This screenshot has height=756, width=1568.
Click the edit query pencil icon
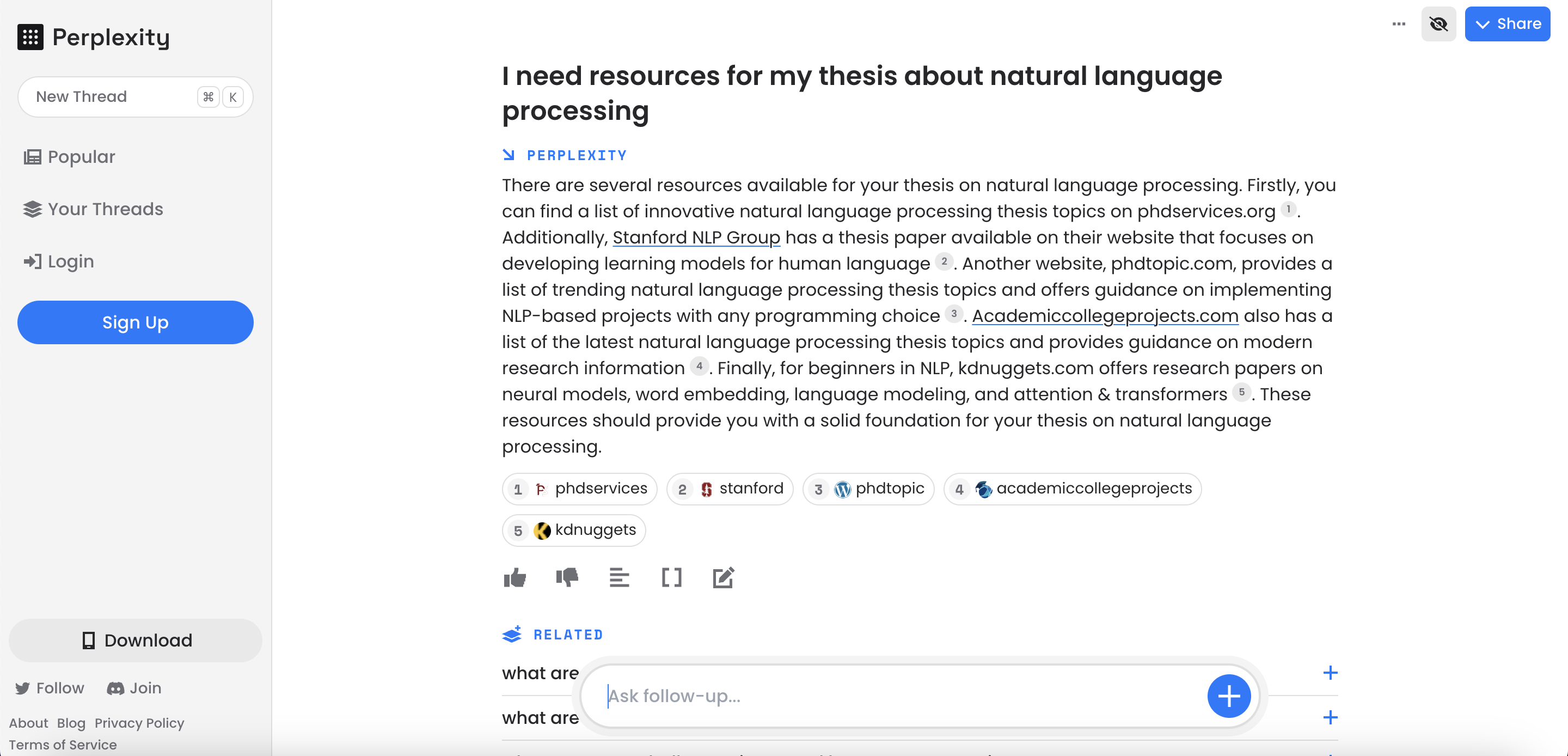point(723,577)
